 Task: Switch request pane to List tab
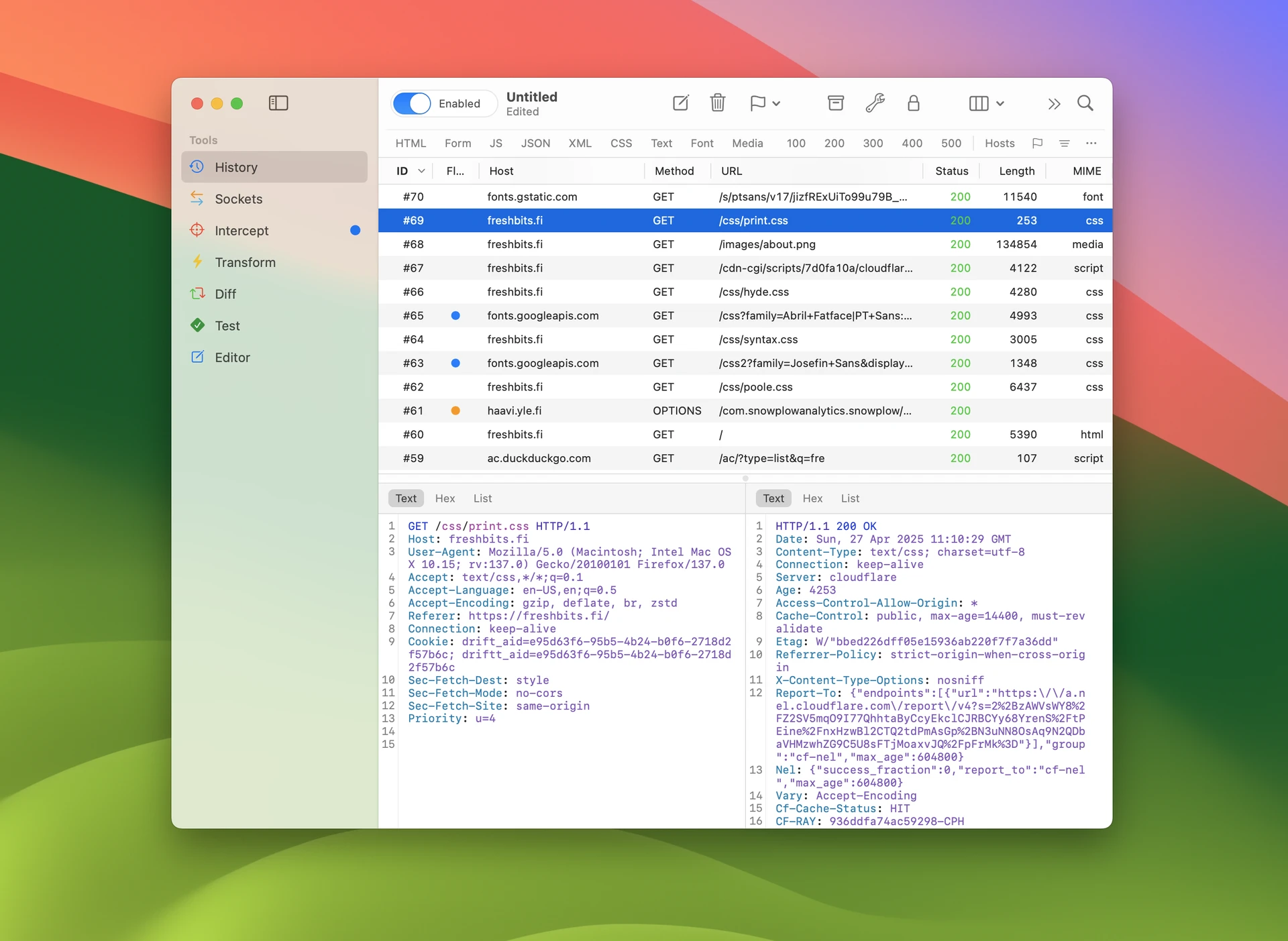(x=482, y=498)
